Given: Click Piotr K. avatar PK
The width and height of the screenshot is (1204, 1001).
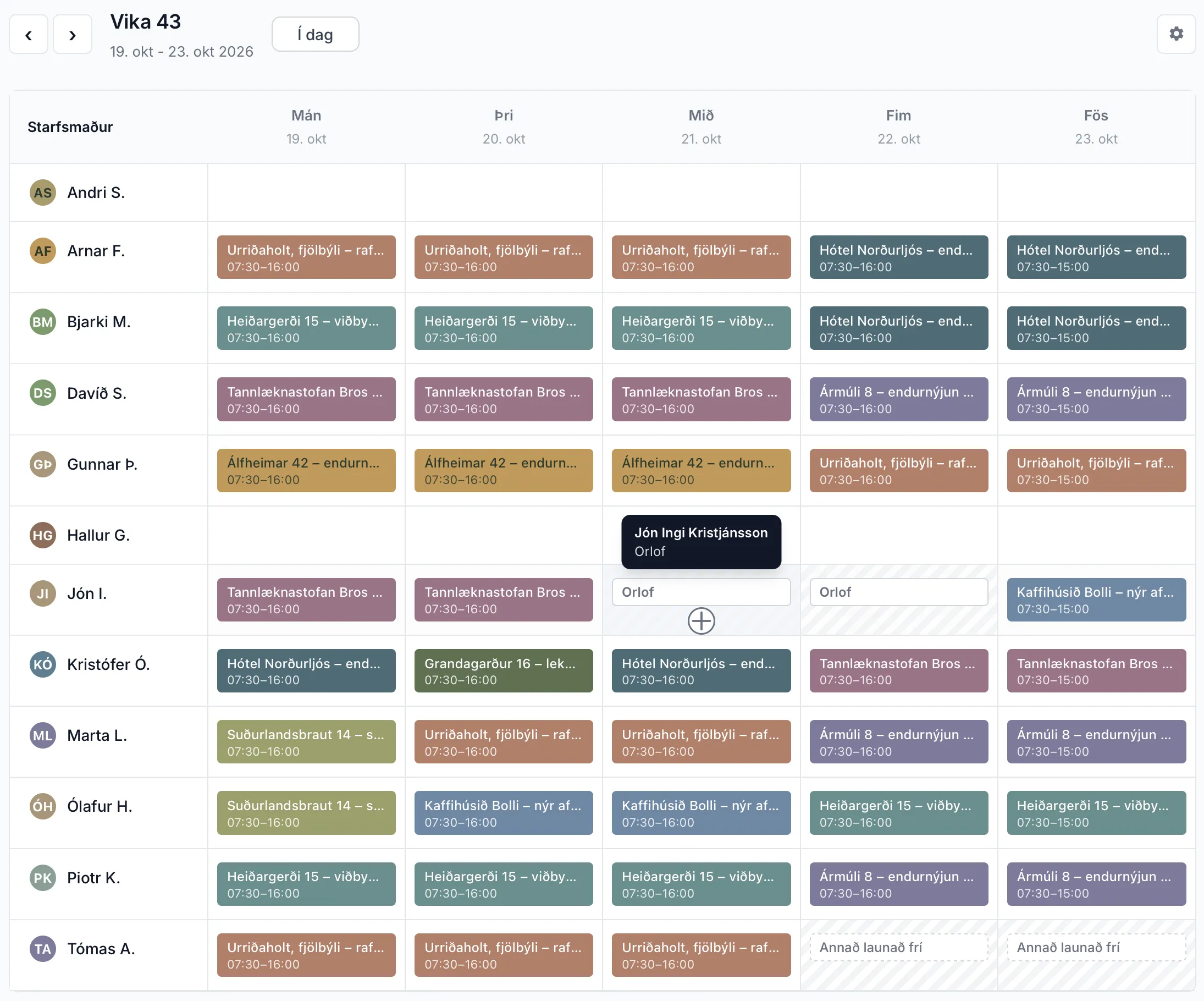Looking at the screenshot, I should click(42, 878).
